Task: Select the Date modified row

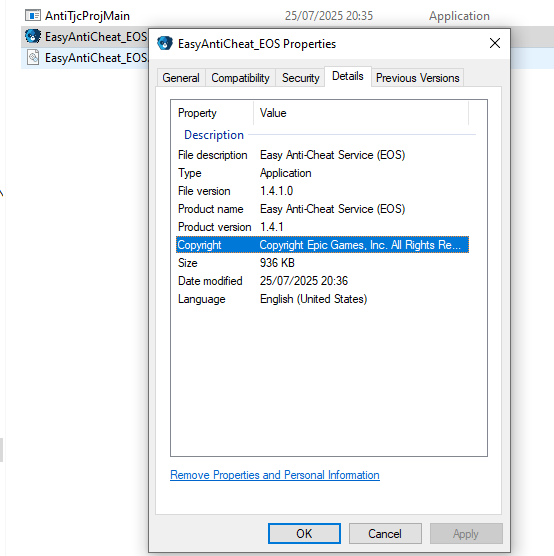Action: click(x=322, y=281)
